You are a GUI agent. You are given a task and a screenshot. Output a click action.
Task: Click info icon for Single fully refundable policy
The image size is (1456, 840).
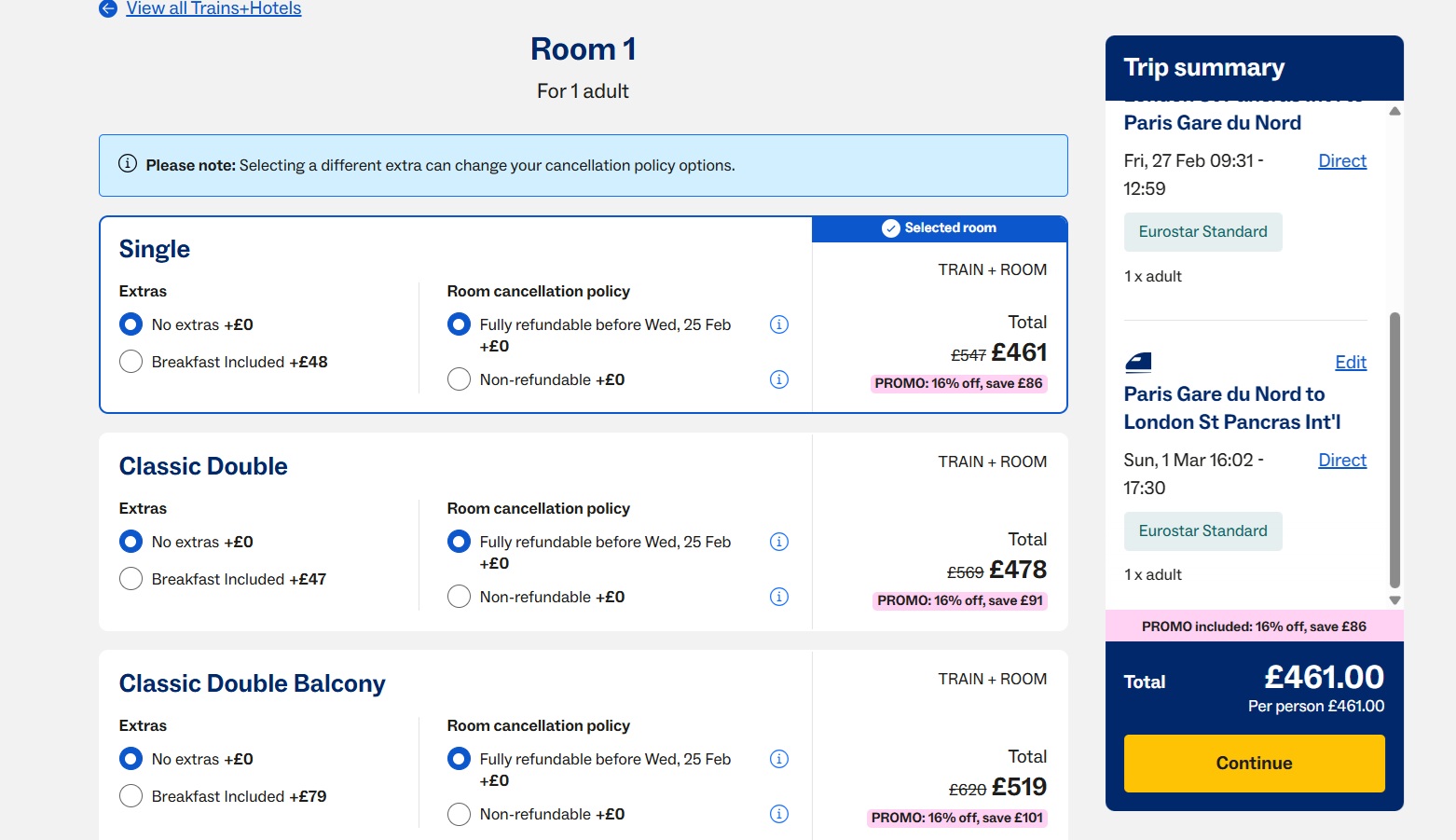click(779, 324)
